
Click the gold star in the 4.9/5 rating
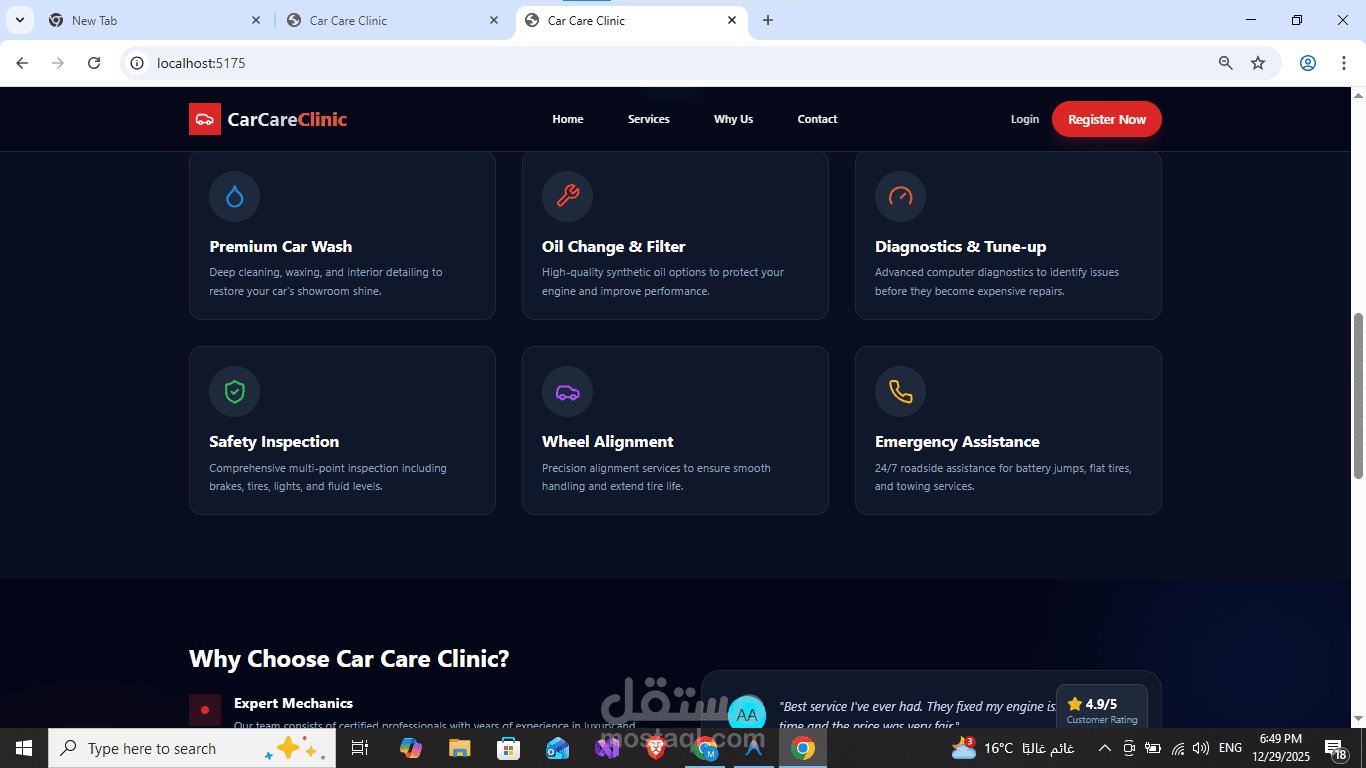[x=1075, y=704]
